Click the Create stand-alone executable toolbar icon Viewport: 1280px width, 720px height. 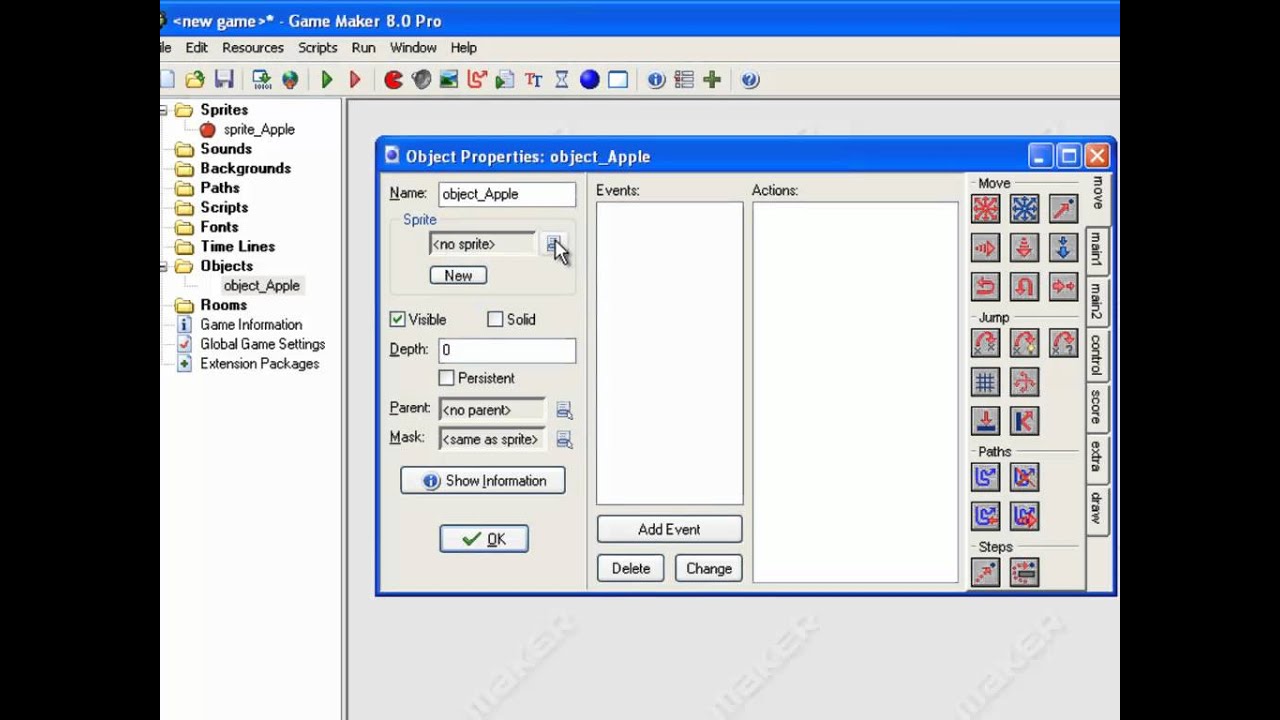[262, 80]
